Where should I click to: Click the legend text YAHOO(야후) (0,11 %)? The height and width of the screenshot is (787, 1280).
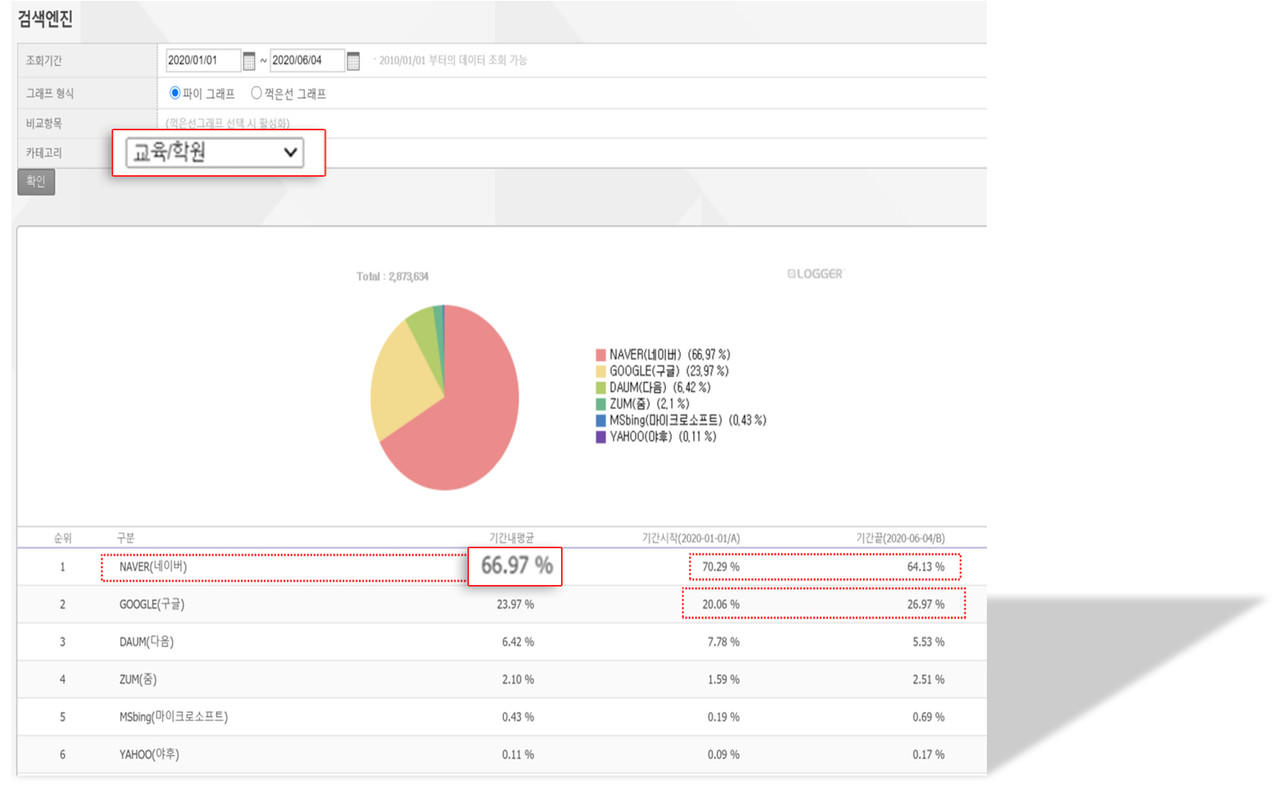point(663,437)
